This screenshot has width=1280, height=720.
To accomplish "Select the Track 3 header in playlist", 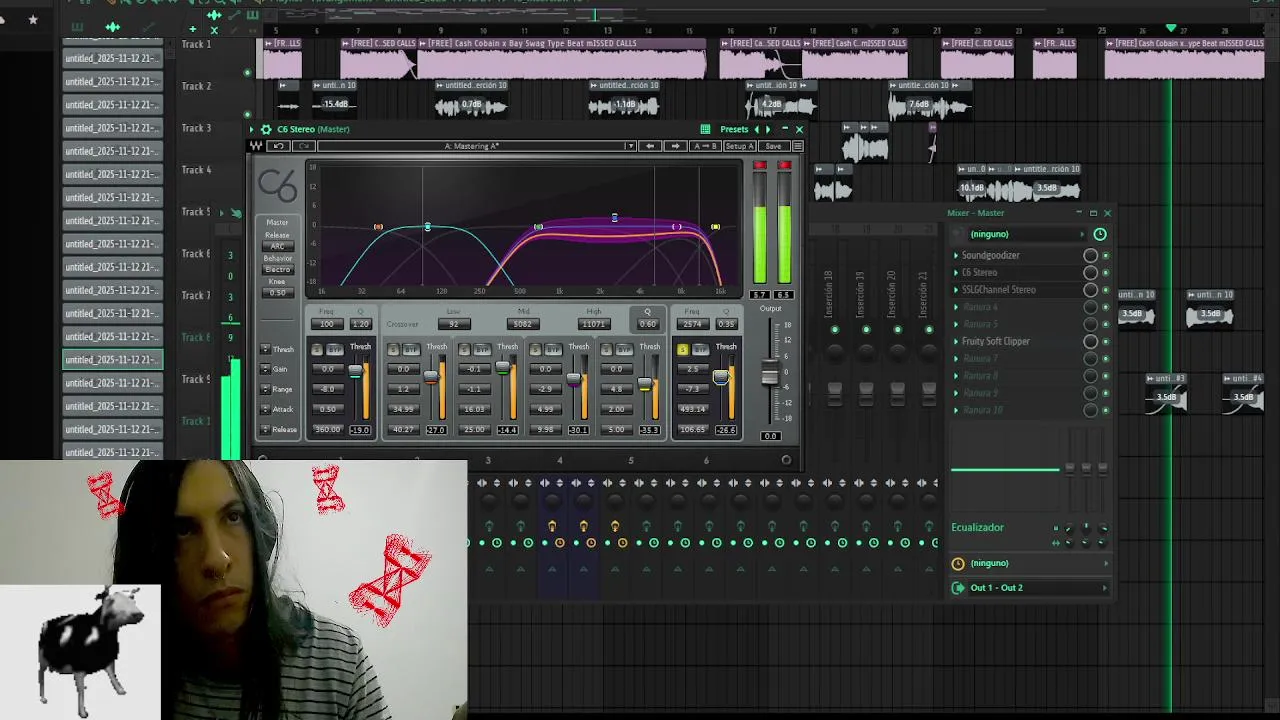I will (x=196, y=128).
